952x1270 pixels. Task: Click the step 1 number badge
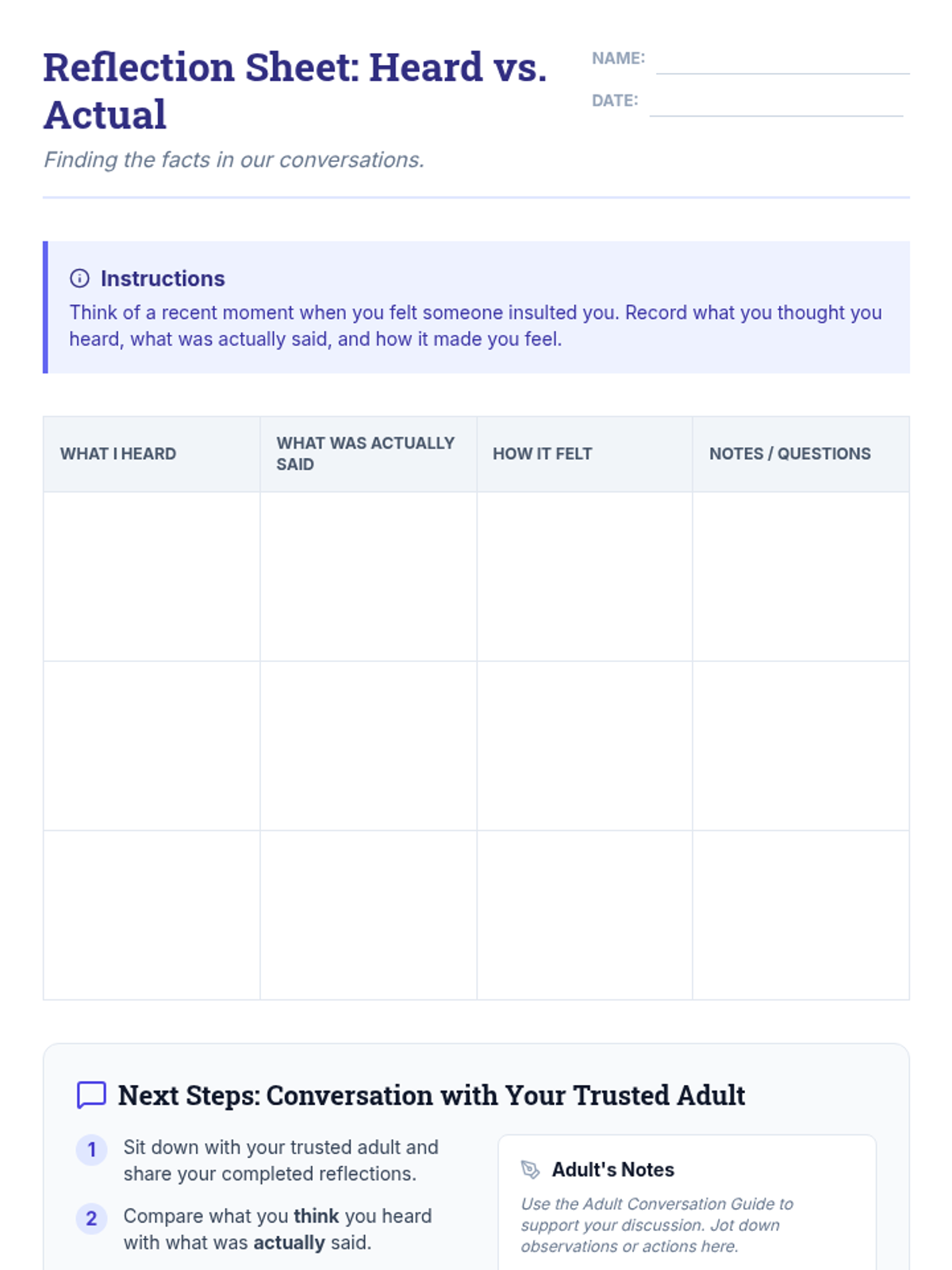point(91,1149)
